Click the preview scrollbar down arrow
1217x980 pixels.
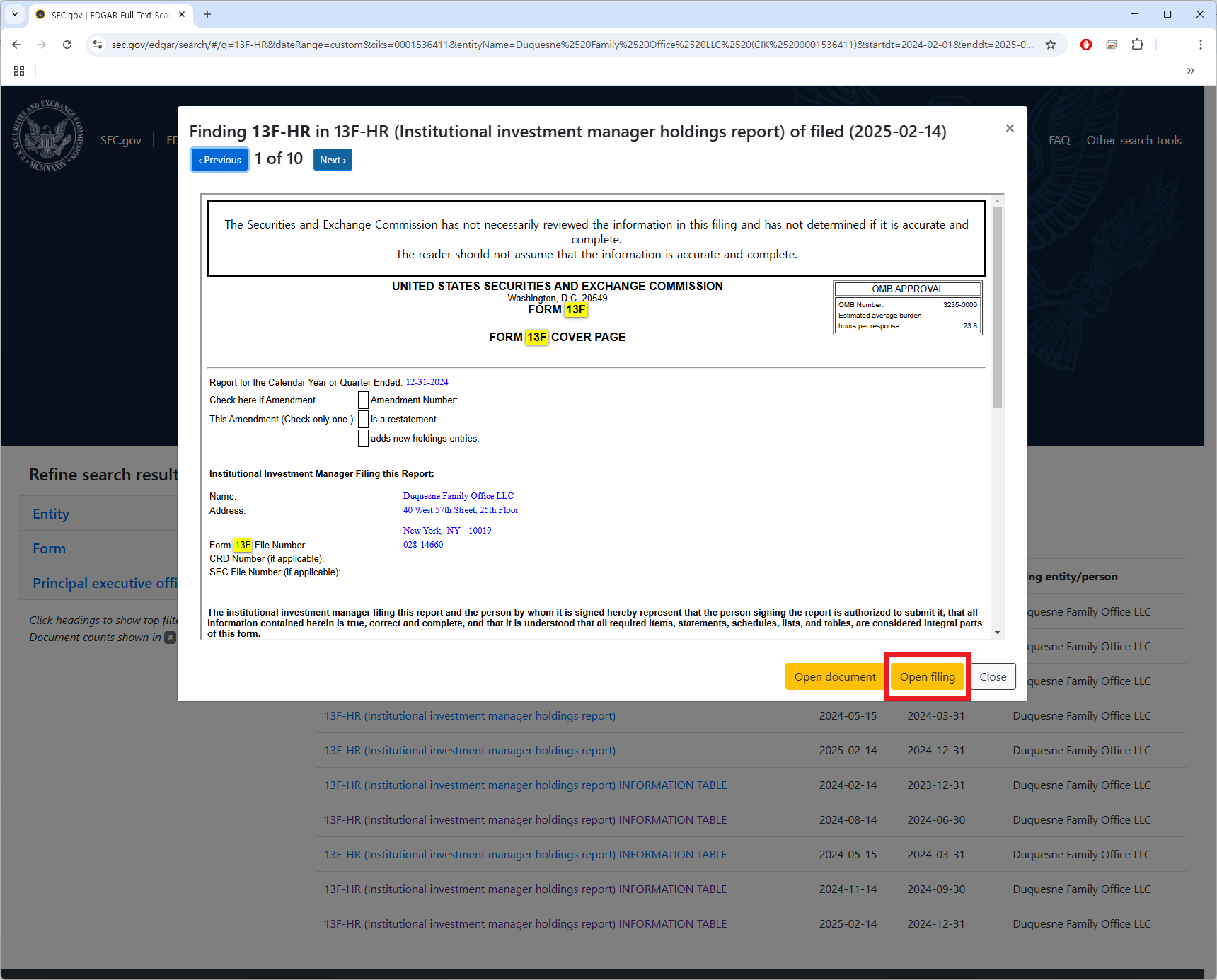click(997, 633)
